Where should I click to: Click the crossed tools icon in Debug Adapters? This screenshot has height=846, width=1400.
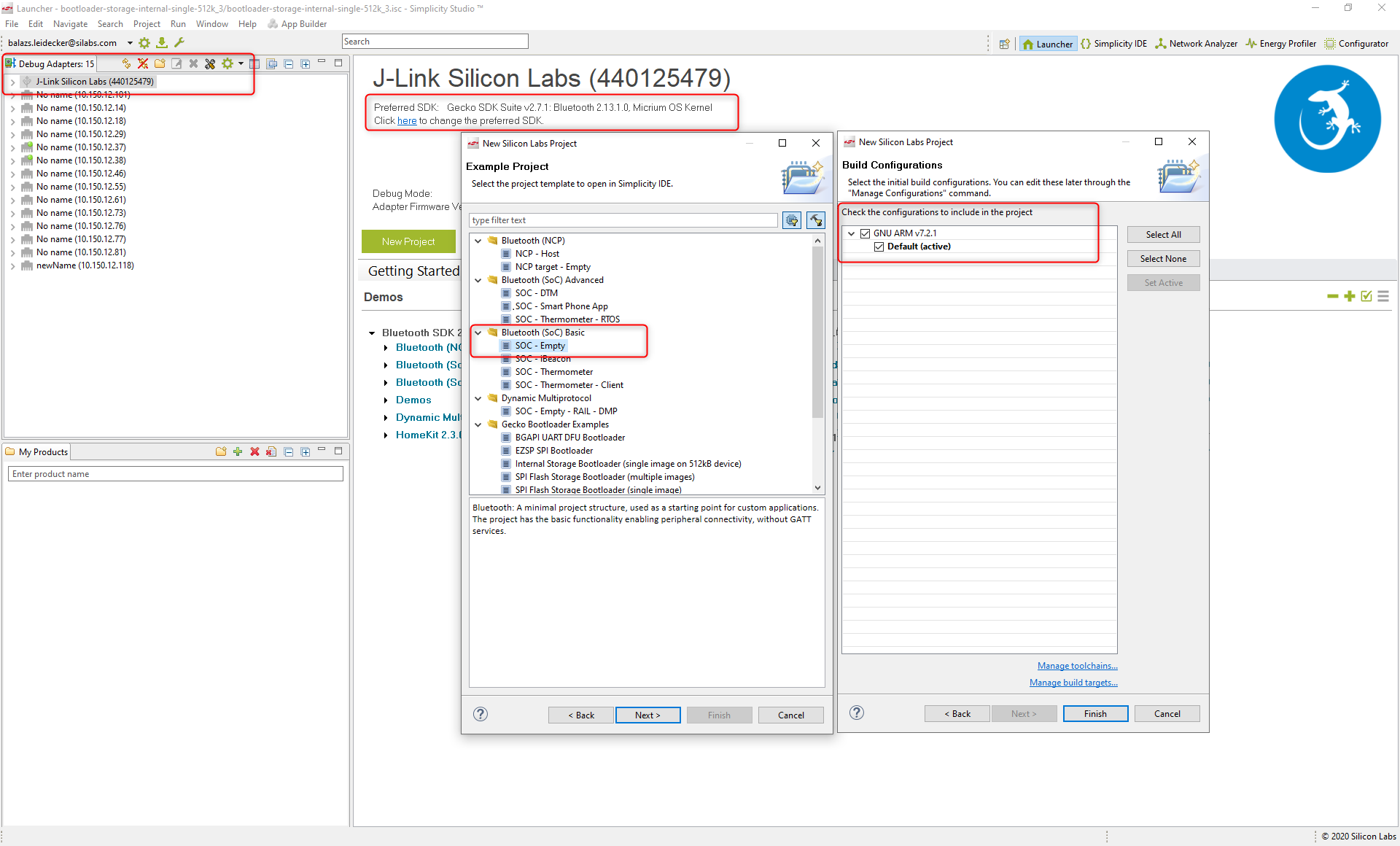210,63
